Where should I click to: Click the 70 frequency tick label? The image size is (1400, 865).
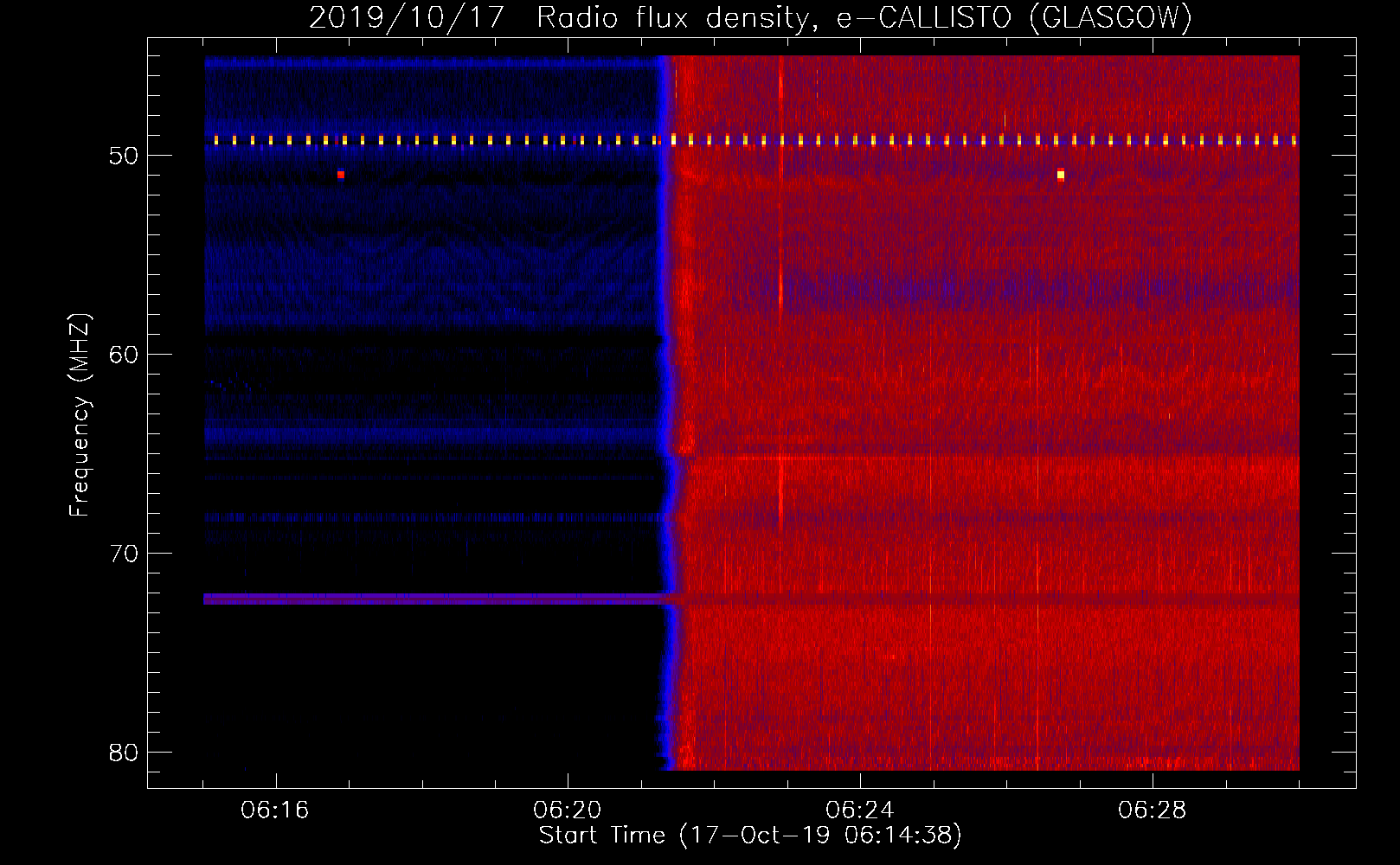coord(124,554)
